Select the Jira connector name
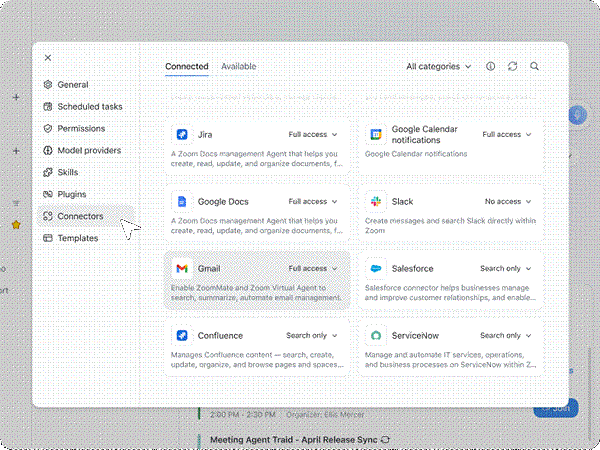This screenshot has height=450, width=600. pos(205,134)
